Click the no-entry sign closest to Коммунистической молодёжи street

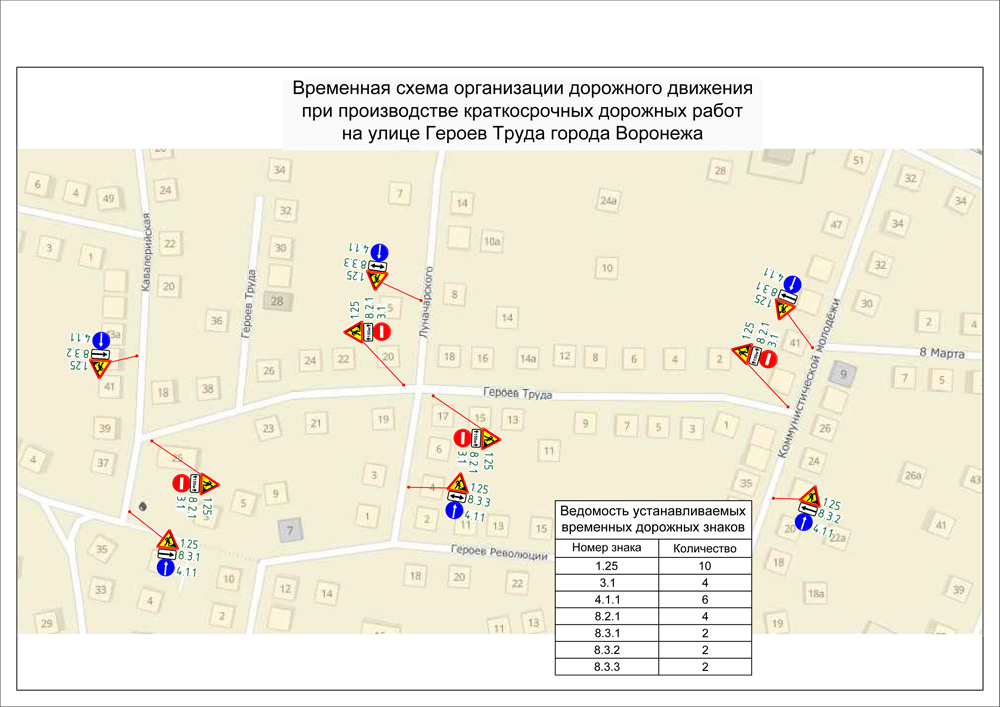tap(768, 357)
